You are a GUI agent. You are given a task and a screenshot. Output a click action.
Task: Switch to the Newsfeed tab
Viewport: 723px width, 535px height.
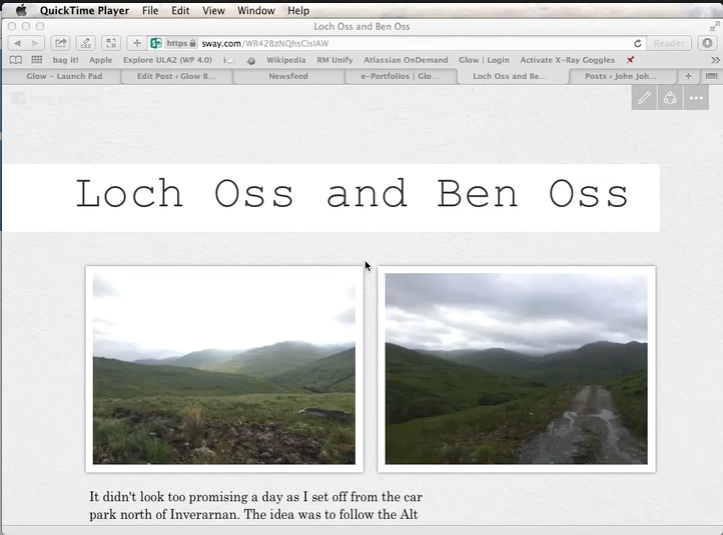pyautogui.click(x=288, y=76)
